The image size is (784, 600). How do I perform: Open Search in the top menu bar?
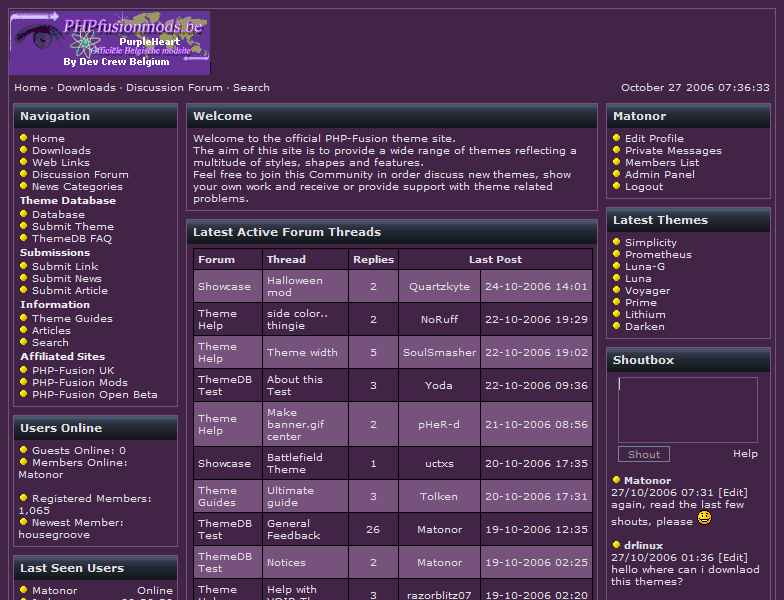pyautogui.click(x=251, y=88)
